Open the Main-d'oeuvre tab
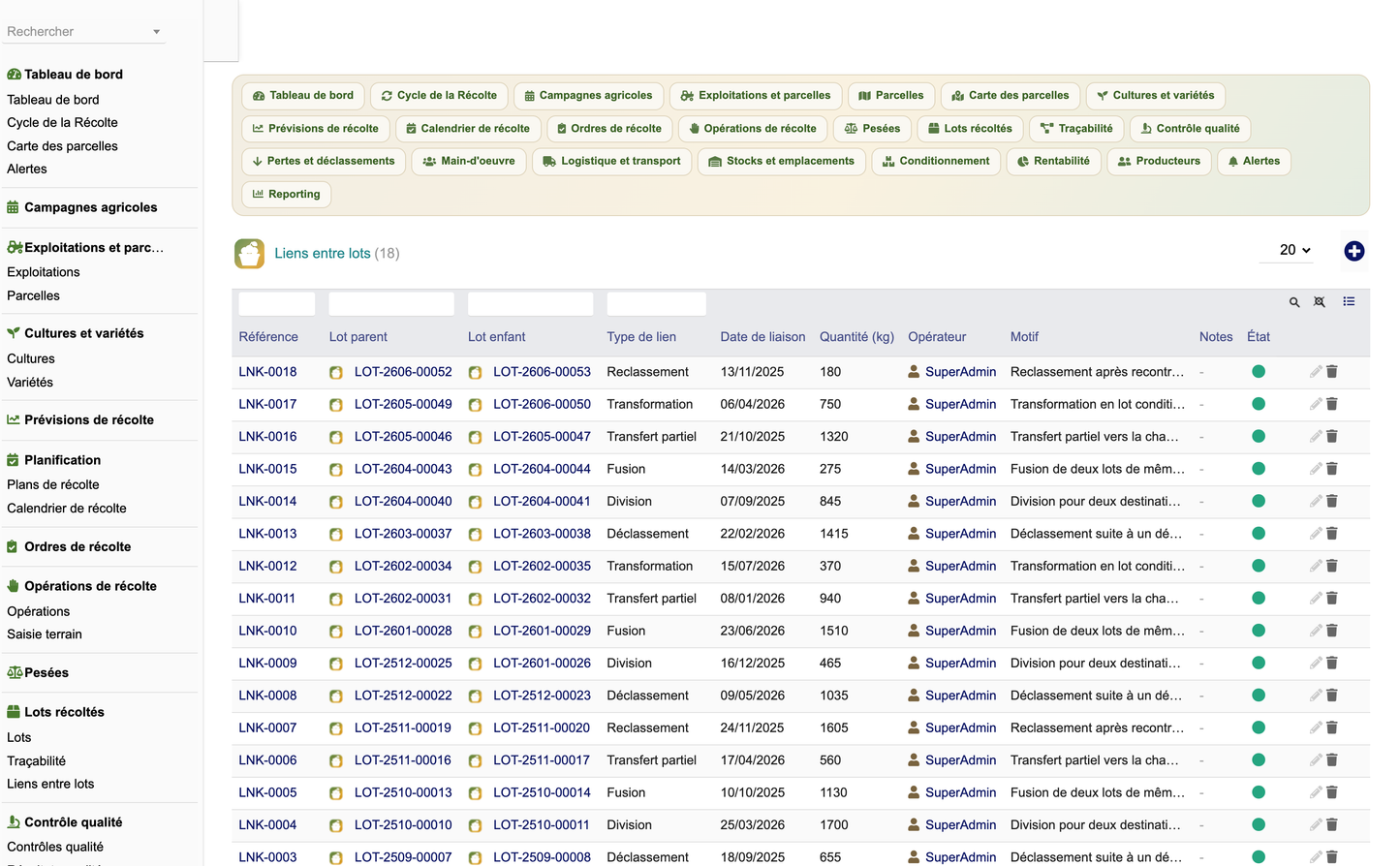The image size is (1400, 866). tap(469, 162)
